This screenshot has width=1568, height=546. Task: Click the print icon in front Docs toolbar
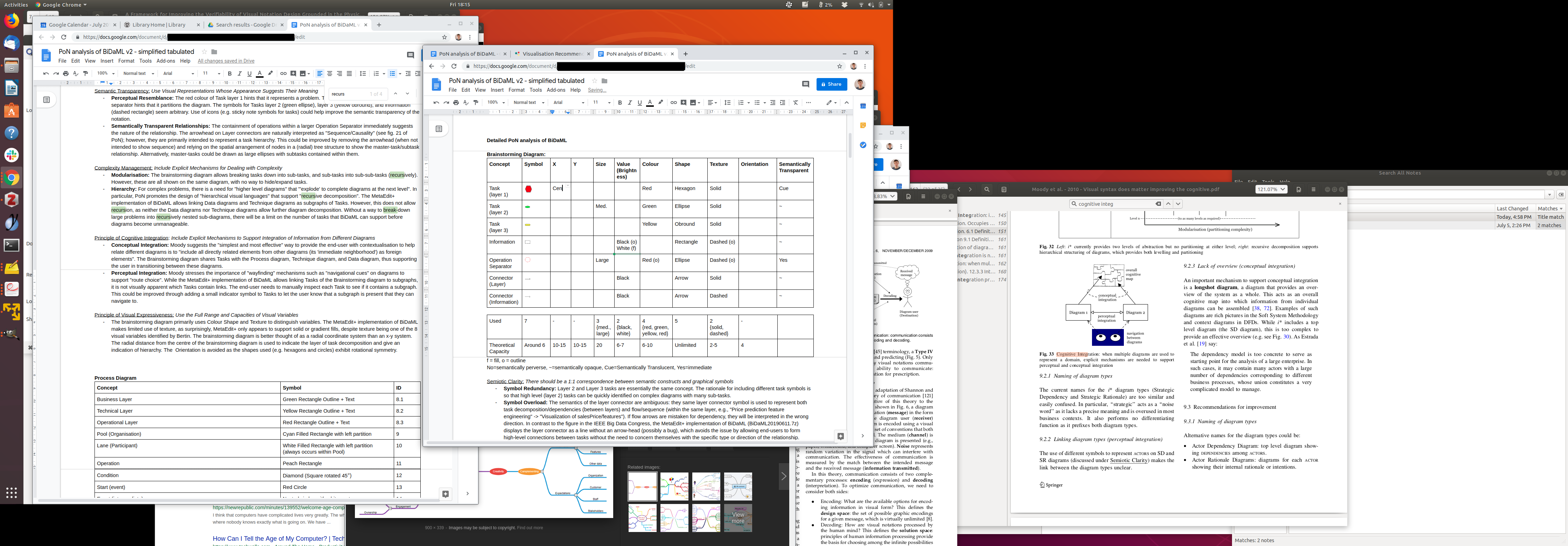pos(456,103)
